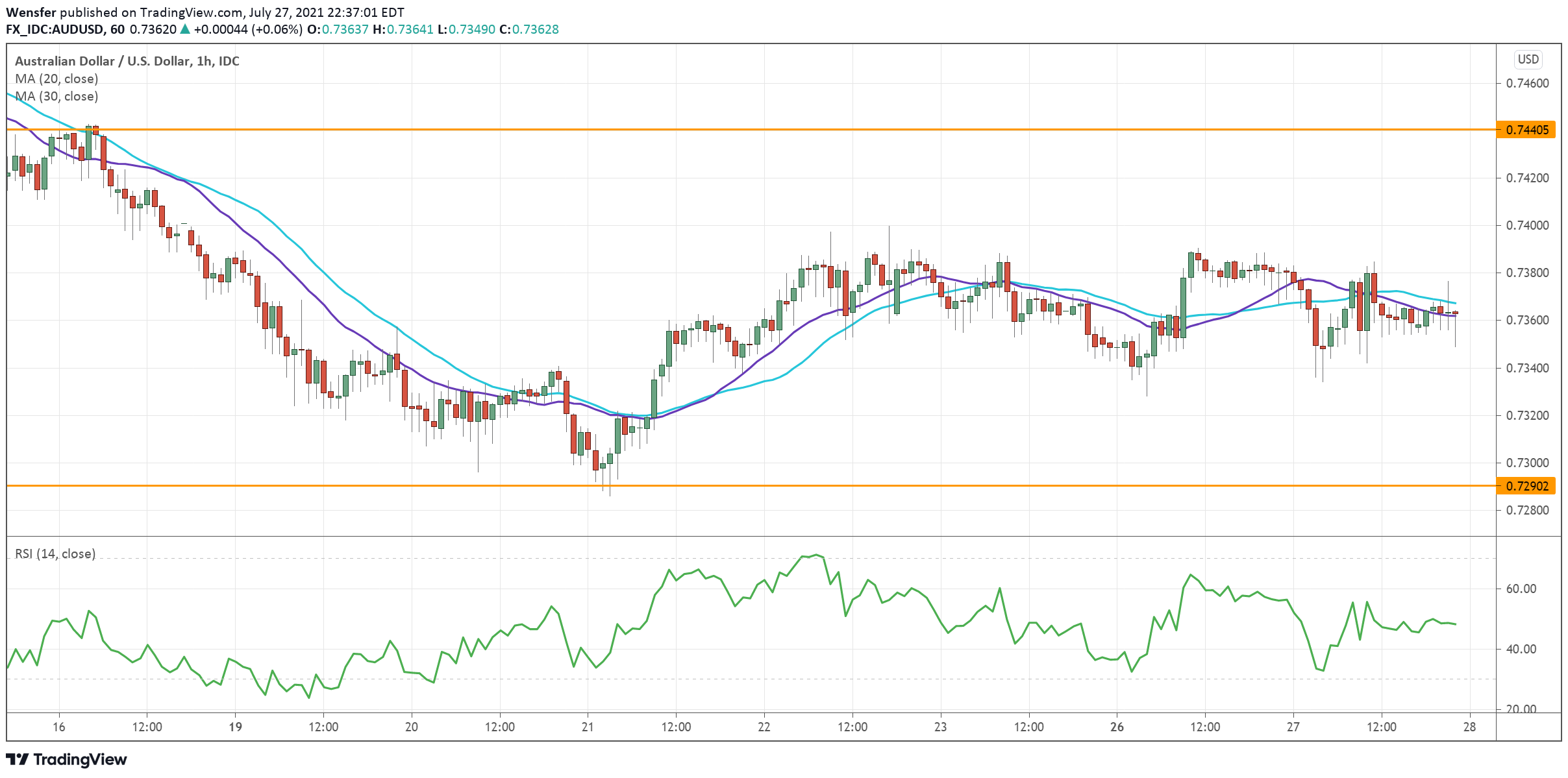This screenshot has height=778, width=1568.
Task: Click the RSI 40.00 axis label
Action: coord(1521,649)
